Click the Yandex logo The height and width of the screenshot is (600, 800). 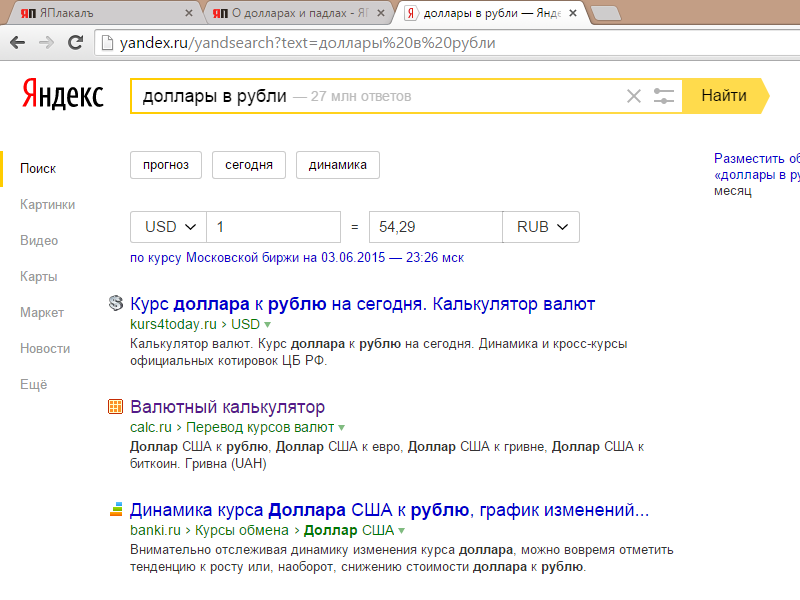tap(62, 96)
